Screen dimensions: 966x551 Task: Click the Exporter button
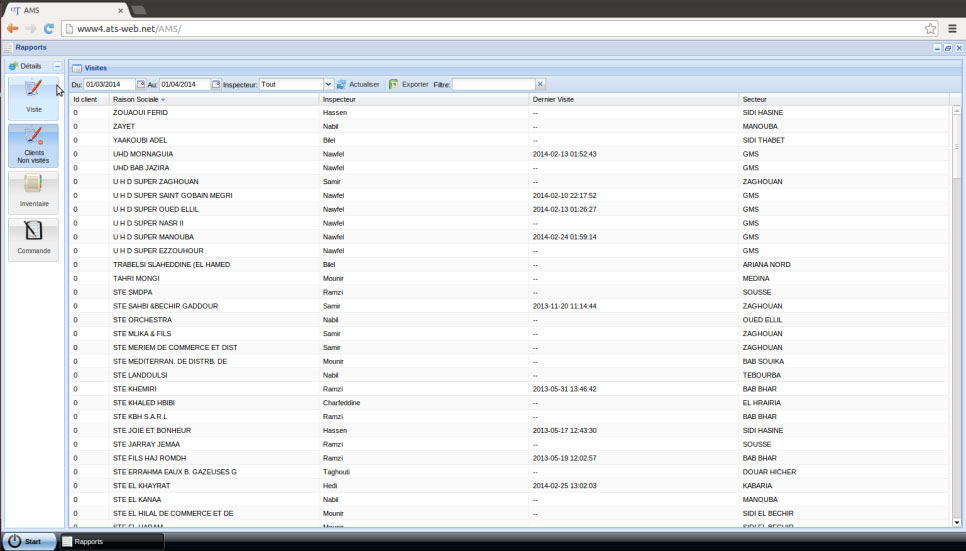[x=408, y=85]
